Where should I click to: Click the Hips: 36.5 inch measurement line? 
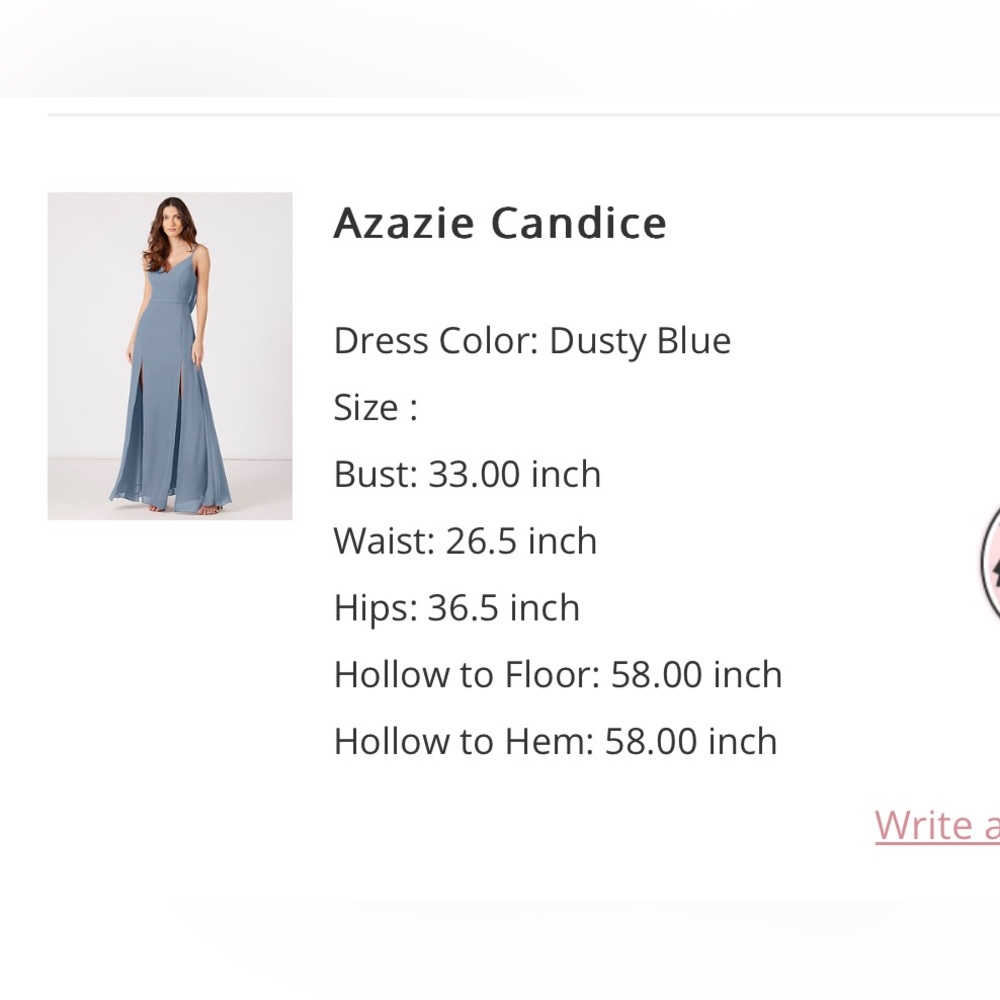tap(456, 607)
